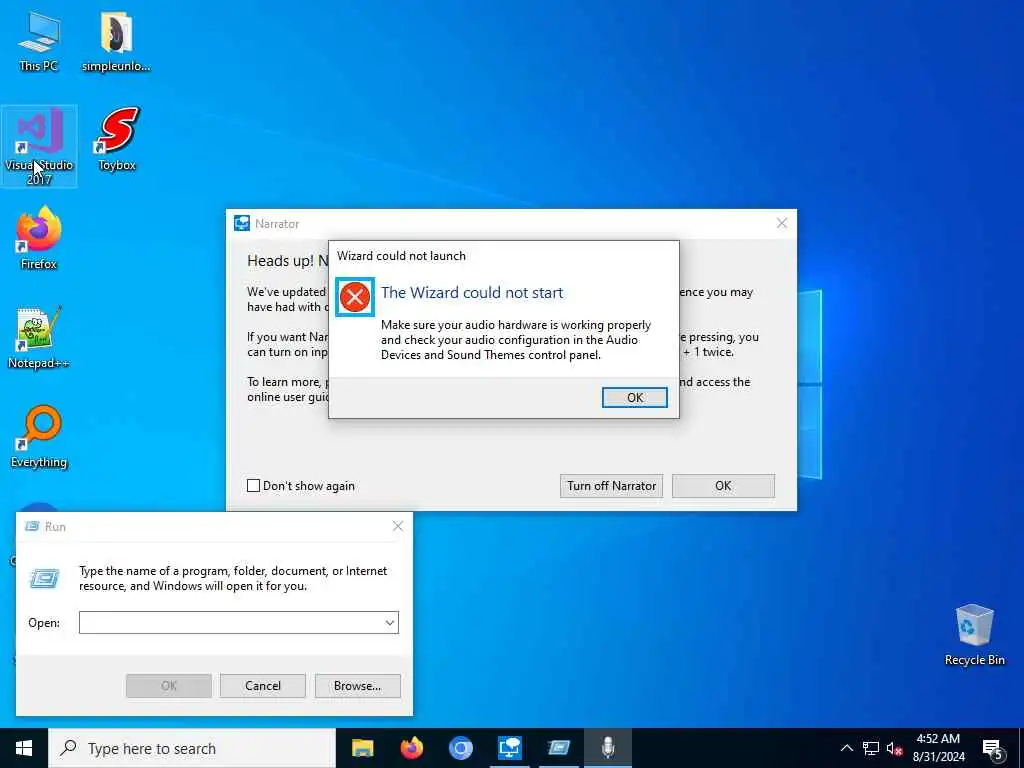Viewport: 1024px width, 768px height.
Task: Click the Run dialog title icon
Action: click(x=32, y=526)
